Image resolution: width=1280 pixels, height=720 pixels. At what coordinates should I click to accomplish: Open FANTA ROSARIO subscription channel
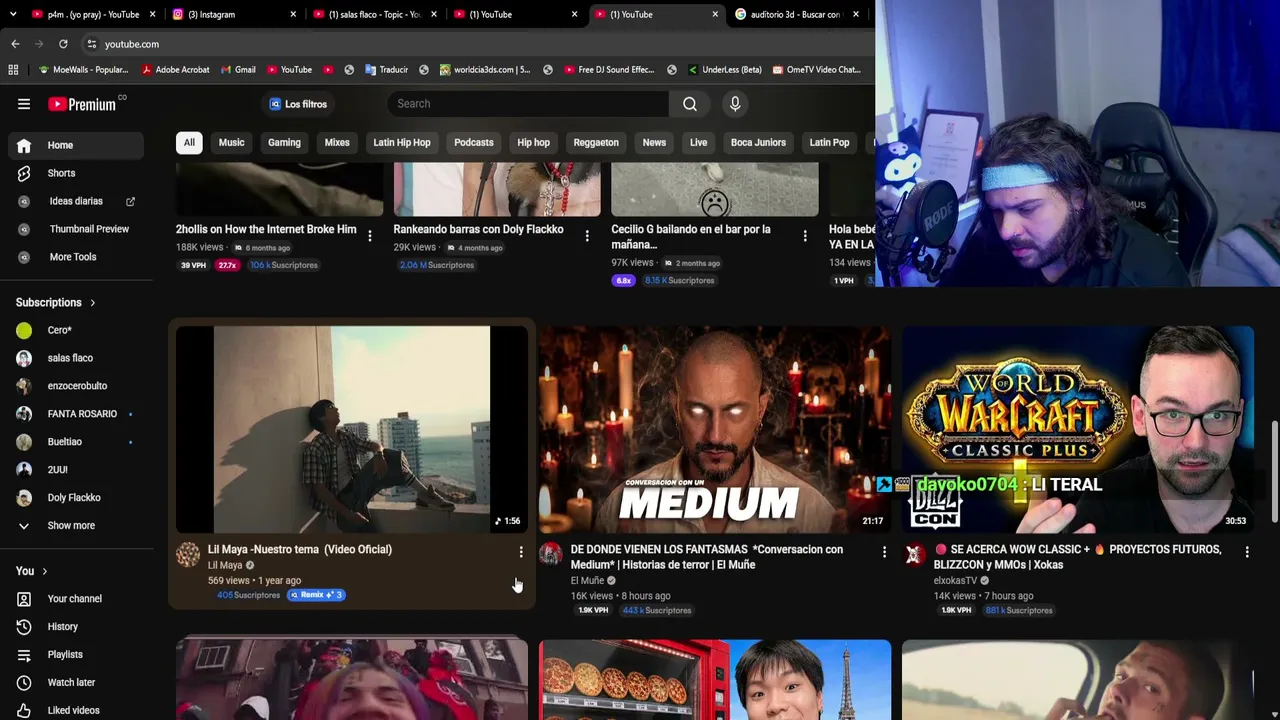coord(76,414)
